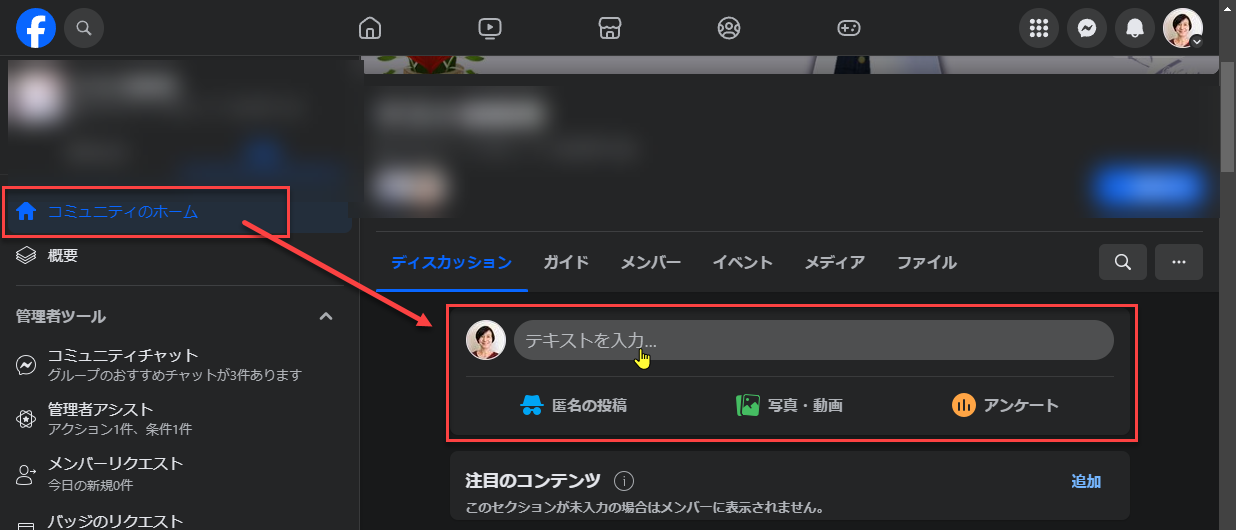Switch to the ディスカッション tab

click(x=452, y=263)
